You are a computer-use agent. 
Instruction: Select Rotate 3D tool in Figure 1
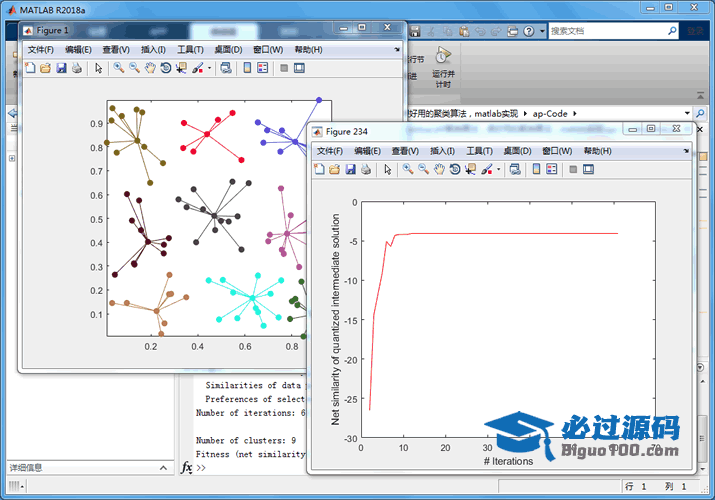(x=165, y=68)
